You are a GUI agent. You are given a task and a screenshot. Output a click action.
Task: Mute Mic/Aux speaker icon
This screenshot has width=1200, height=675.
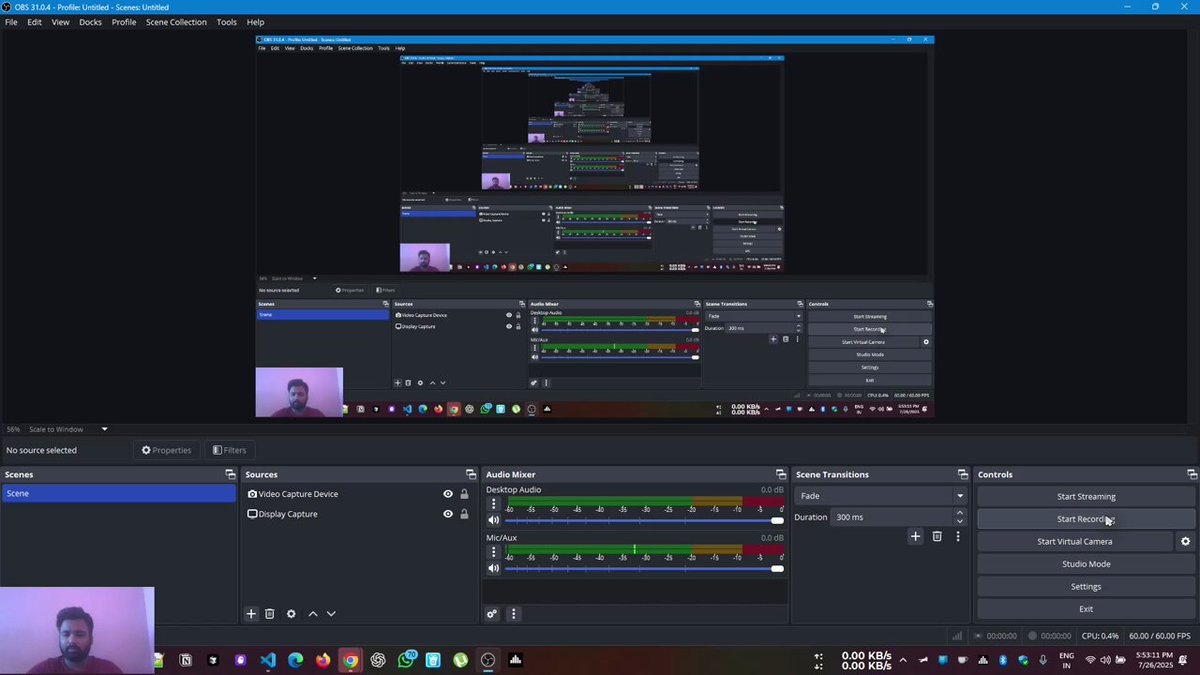click(493, 568)
